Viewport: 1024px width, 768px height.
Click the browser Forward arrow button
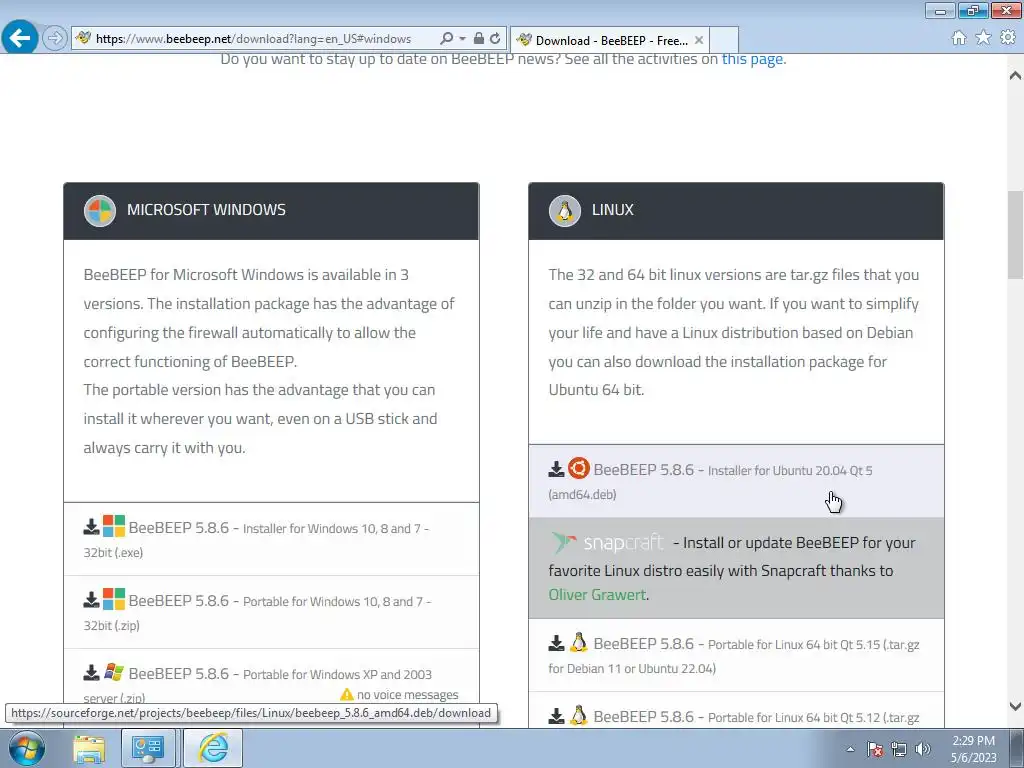coord(55,39)
